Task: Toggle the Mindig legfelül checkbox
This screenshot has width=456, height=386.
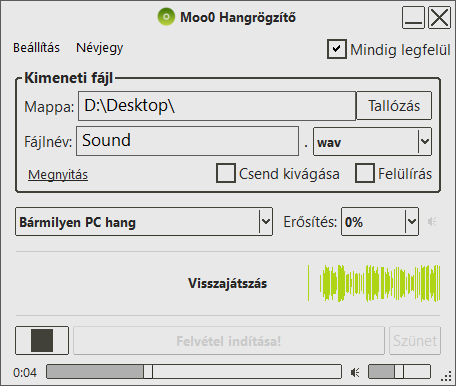Action: (337, 49)
